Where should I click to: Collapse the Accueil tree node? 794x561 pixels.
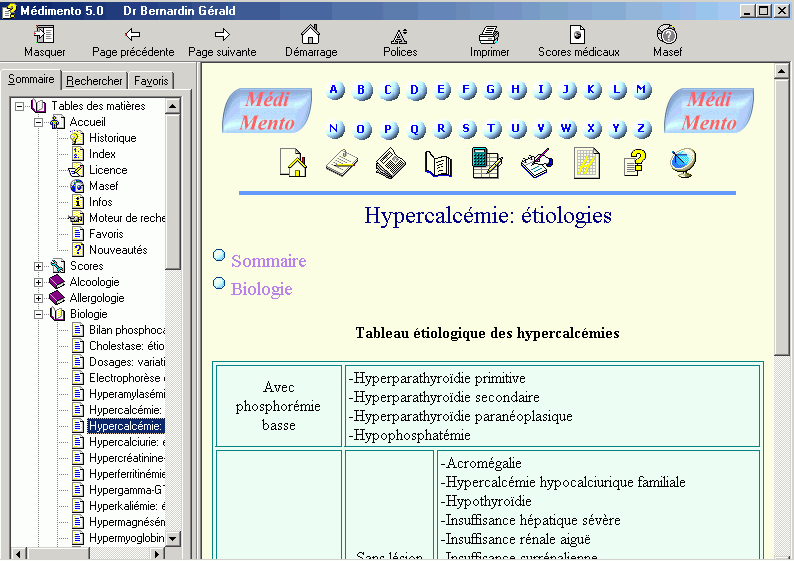pyautogui.click(x=38, y=122)
